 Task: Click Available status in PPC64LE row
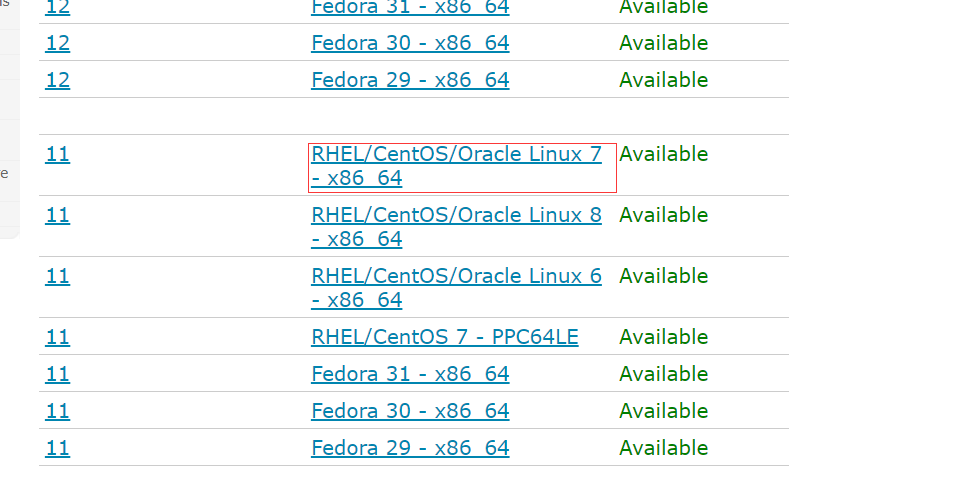[x=663, y=337]
